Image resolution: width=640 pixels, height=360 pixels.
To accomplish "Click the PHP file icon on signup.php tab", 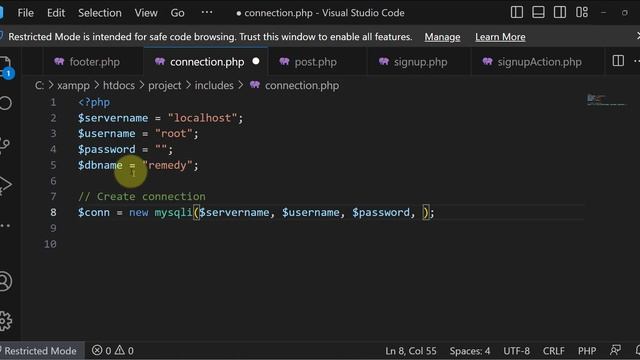I will point(384,61).
